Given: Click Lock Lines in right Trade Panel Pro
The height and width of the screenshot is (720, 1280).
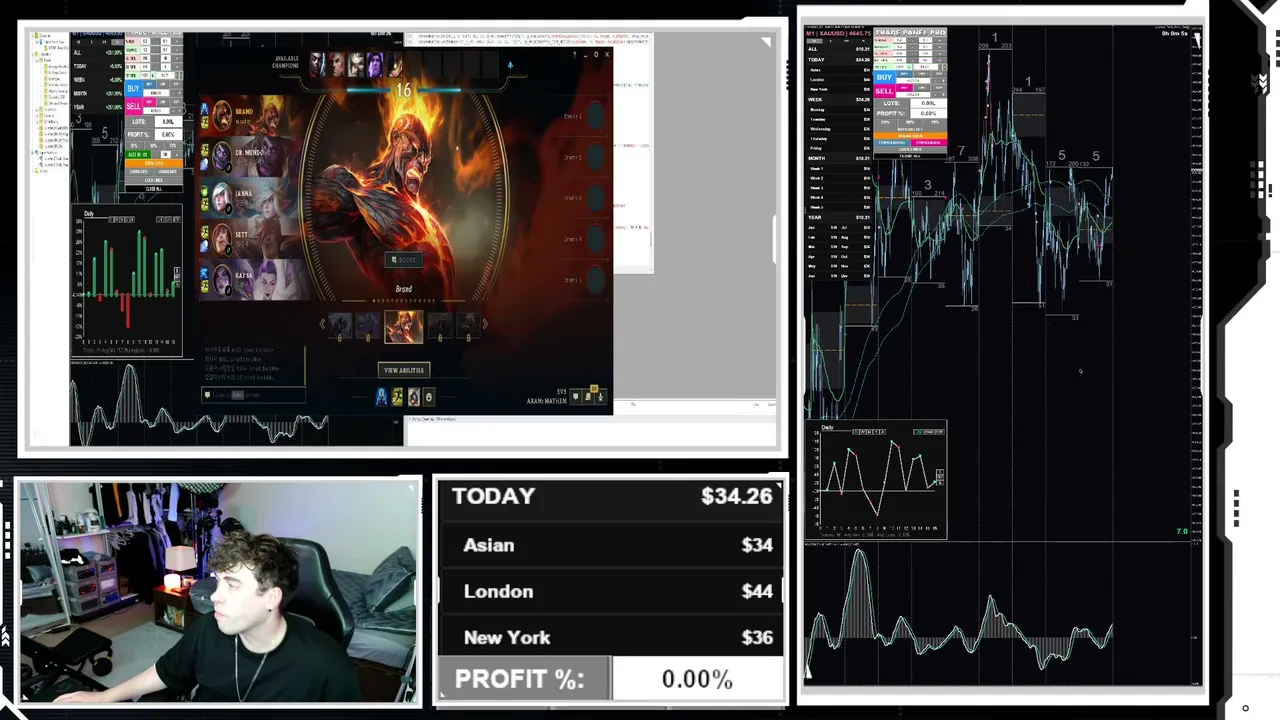Looking at the screenshot, I should pyautogui.click(x=910, y=149).
